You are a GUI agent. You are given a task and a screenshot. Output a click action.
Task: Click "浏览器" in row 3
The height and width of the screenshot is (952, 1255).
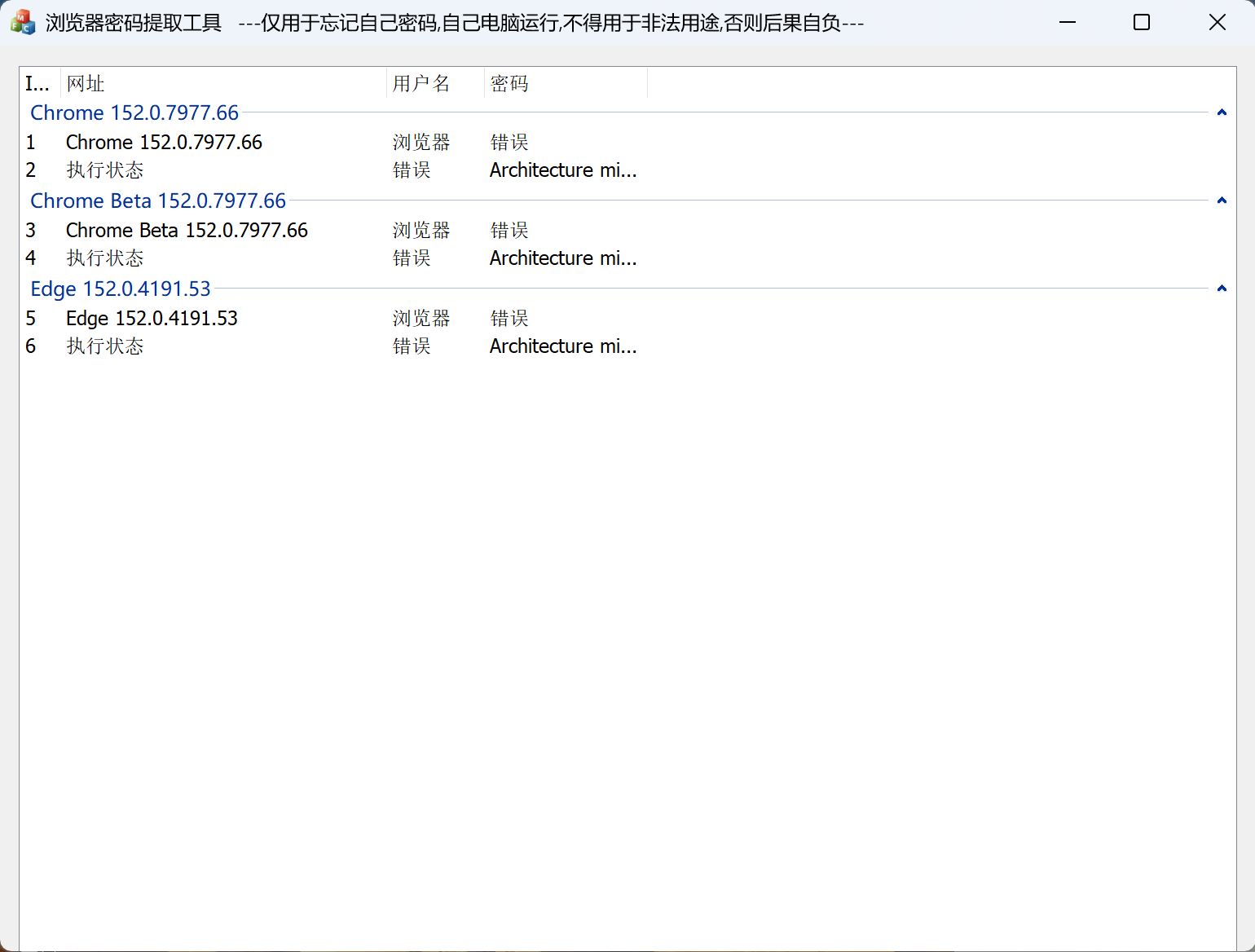tap(421, 230)
